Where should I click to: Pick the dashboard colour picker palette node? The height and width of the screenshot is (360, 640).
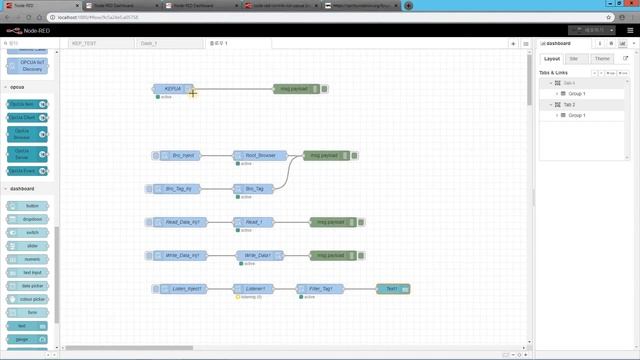click(27, 299)
